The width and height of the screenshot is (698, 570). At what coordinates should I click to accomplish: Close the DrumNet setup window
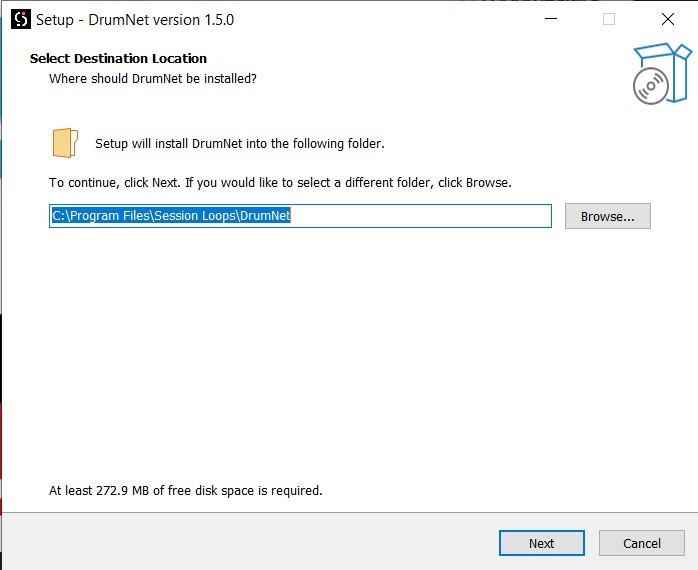668,19
